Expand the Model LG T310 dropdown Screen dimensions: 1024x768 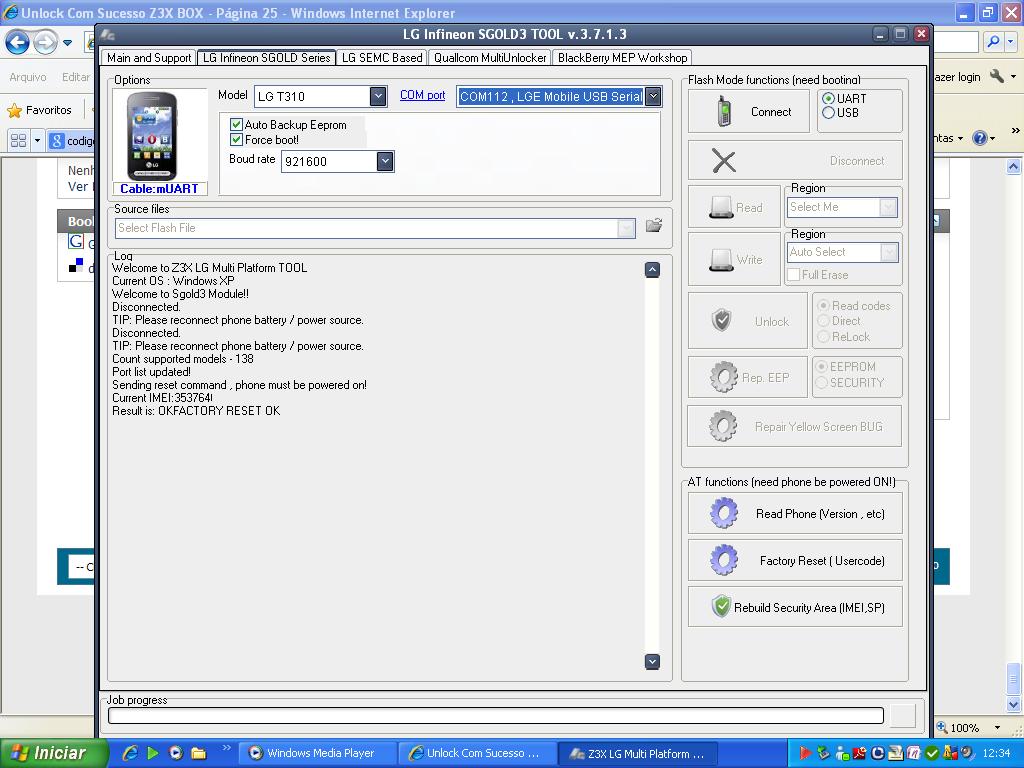point(377,96)
